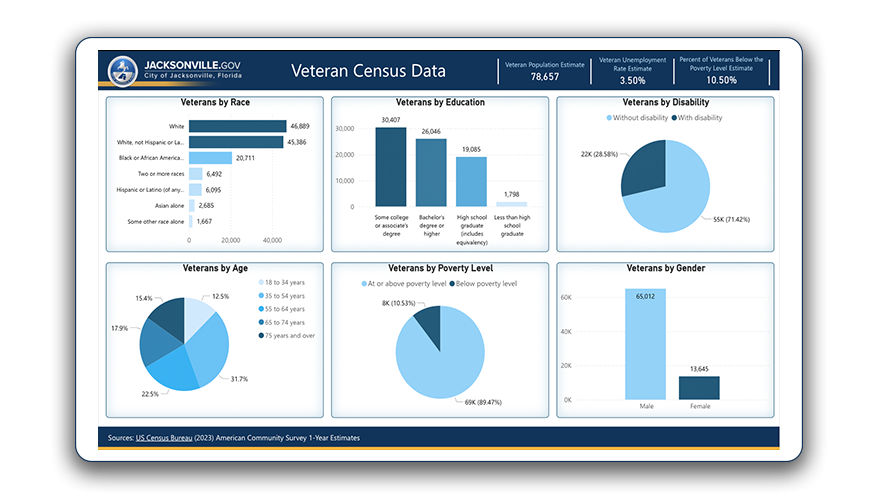Click the Below poverty level legend dot
The image size is (878, 500).
[x=452, y=284]
